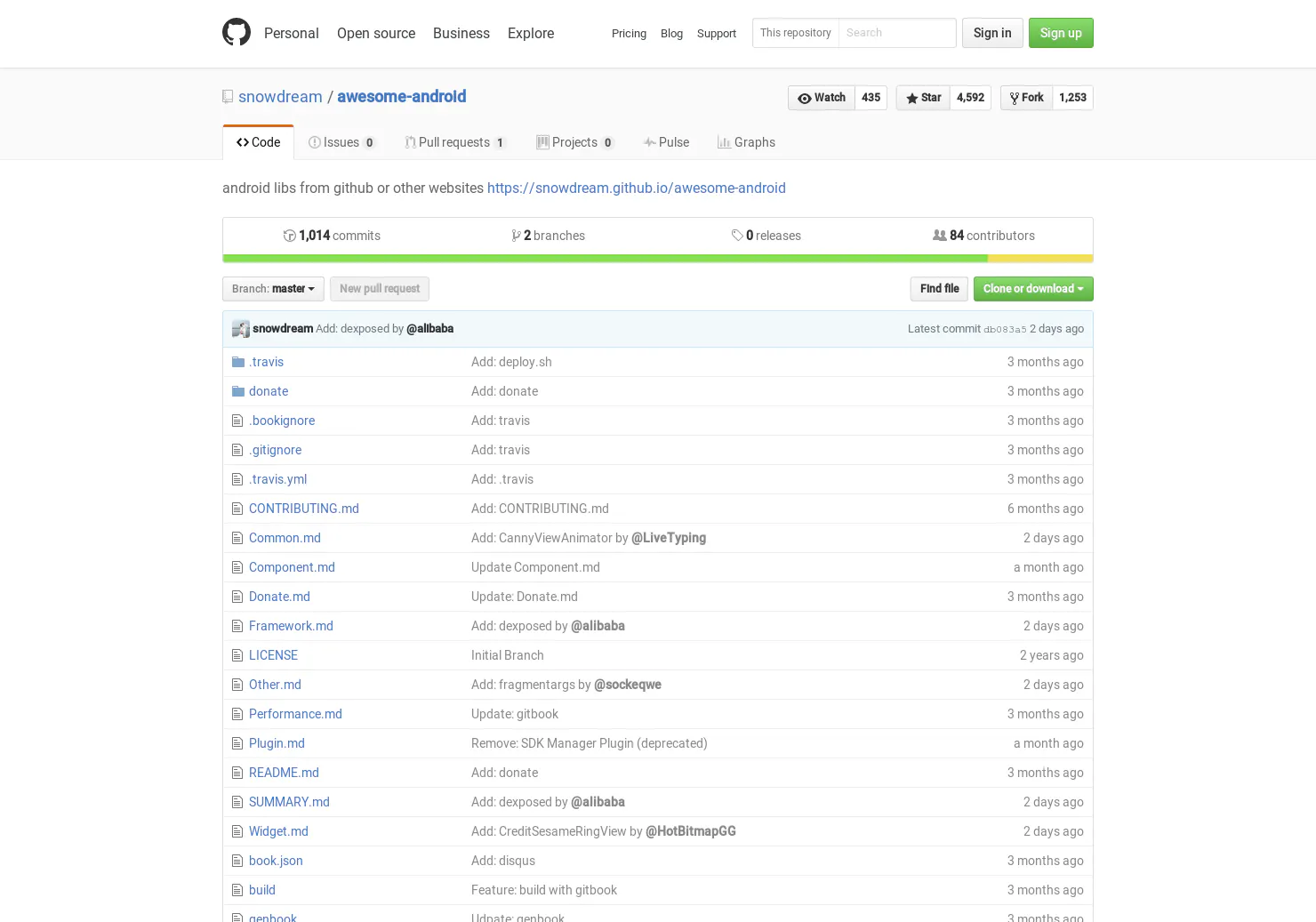Image resolution: width=1316 pixels, height=922 pixels.
Task: Go to the Pricing page
Action: 629,34
